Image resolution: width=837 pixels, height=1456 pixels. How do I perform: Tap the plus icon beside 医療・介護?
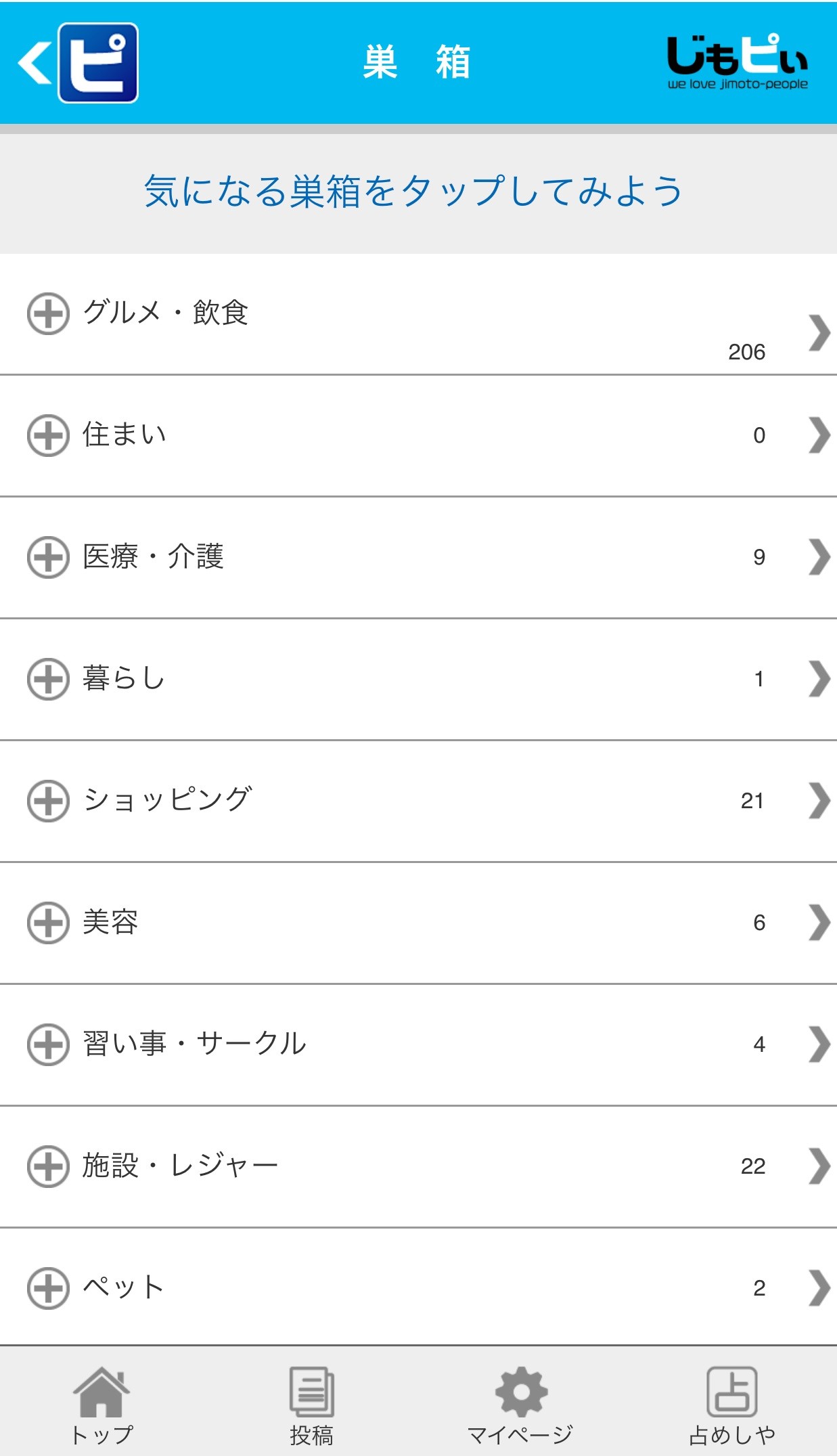point(48,557)
